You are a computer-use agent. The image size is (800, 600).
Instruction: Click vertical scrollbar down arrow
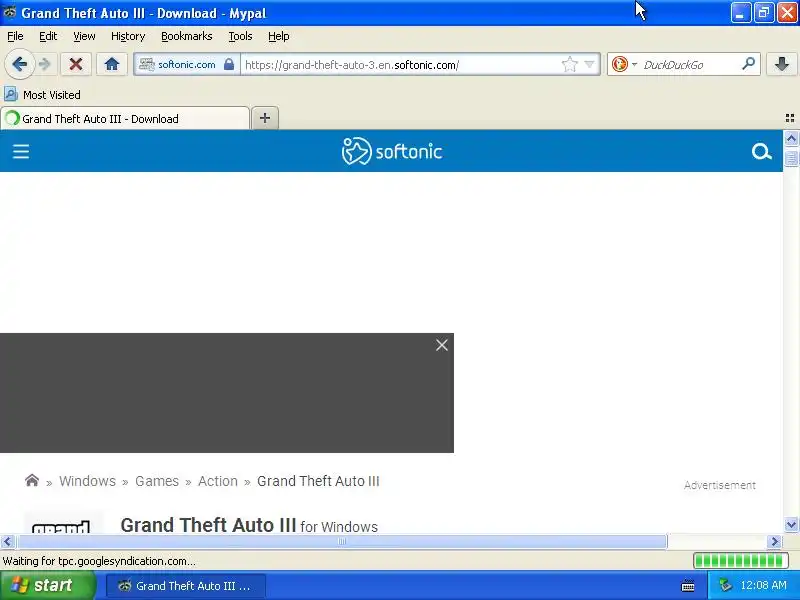click(x=791, y=525)
